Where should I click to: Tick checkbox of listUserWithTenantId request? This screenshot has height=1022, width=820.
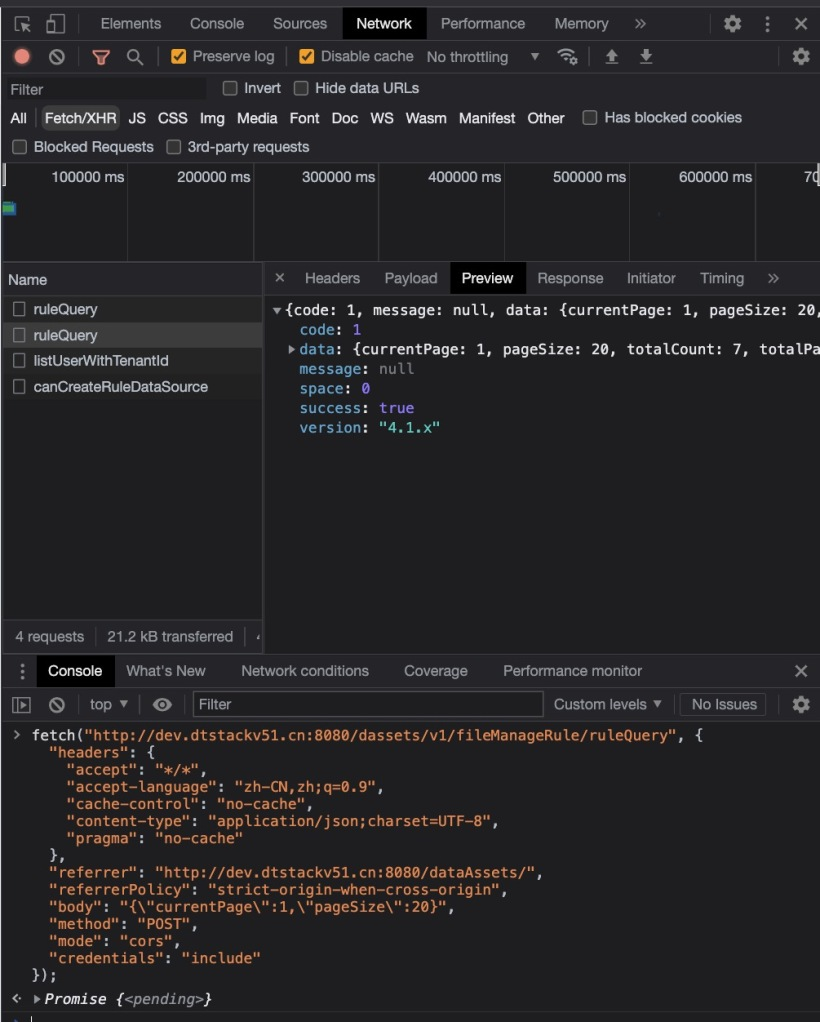tap(20, 360)
